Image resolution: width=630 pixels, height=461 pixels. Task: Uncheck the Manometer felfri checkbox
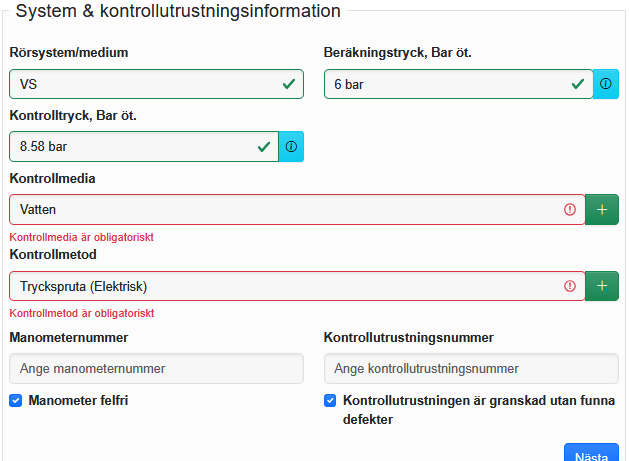(16, 400)
